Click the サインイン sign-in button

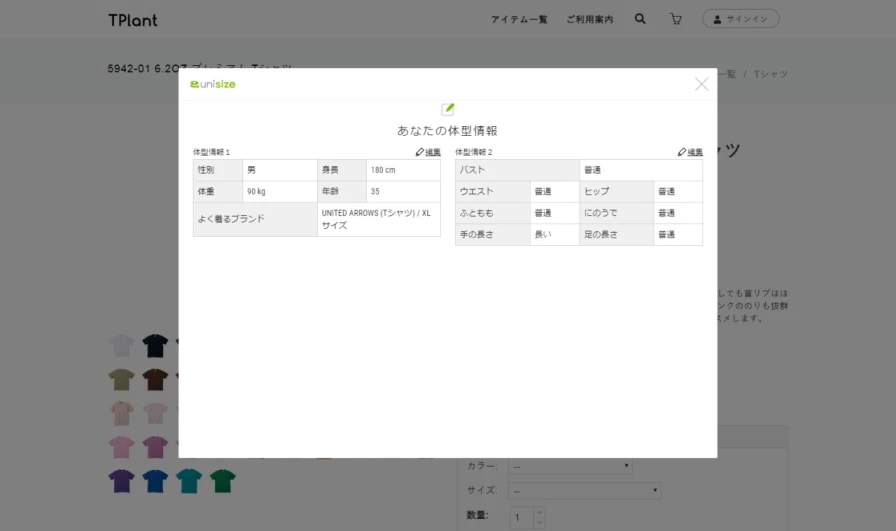click(x=740, y=19)
